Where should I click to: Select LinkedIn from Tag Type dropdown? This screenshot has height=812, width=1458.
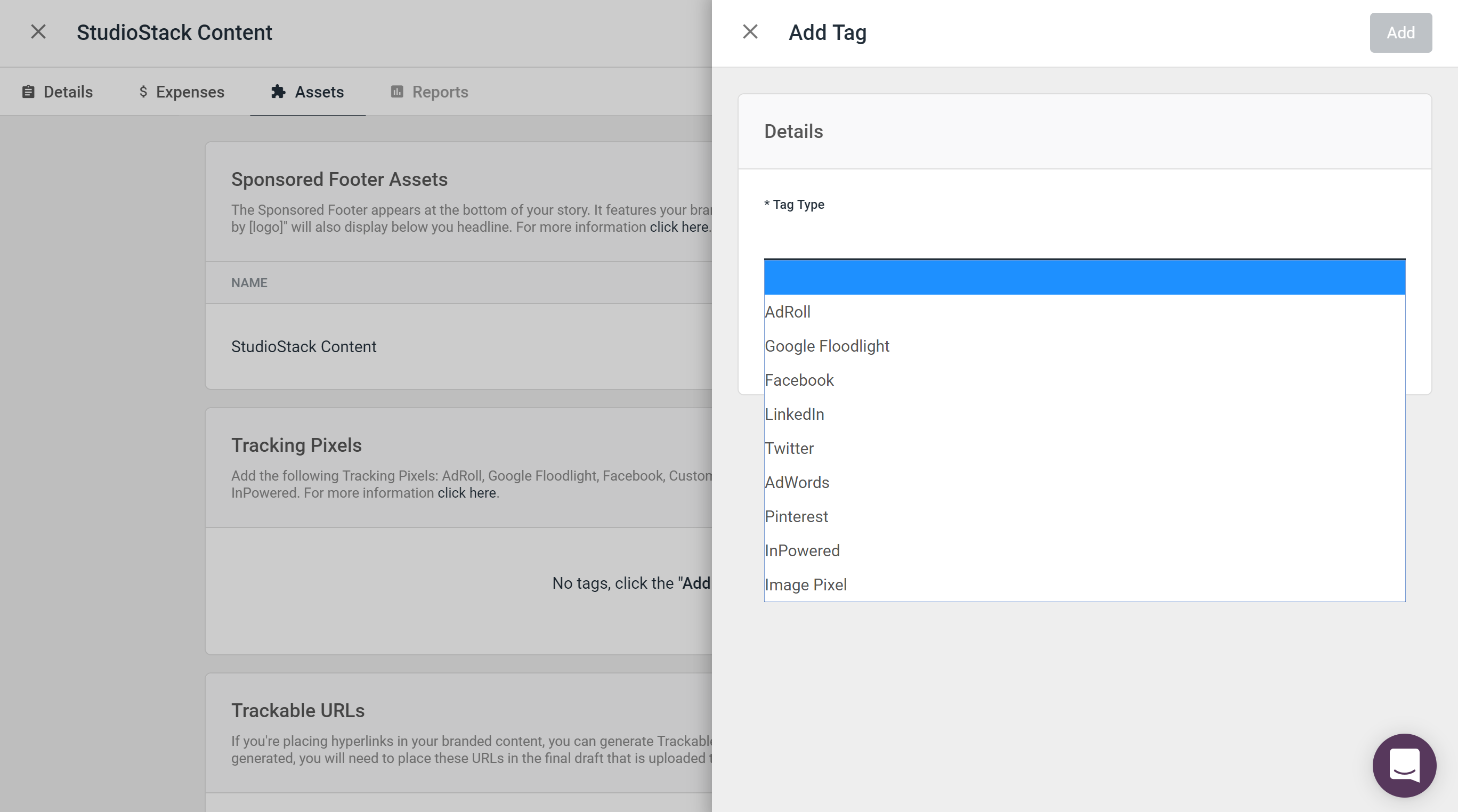pyautogui.click(x=794, y=414)
